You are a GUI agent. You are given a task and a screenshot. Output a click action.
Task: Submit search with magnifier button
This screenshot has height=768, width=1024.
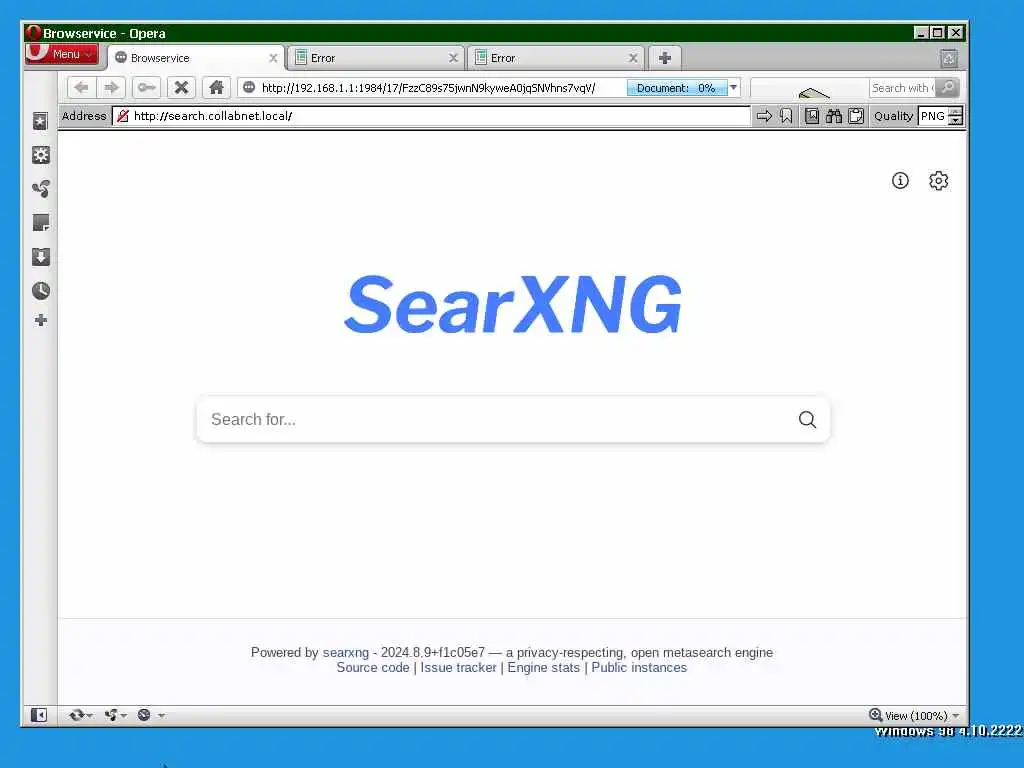pyautogui.click(x=807, y=419)
